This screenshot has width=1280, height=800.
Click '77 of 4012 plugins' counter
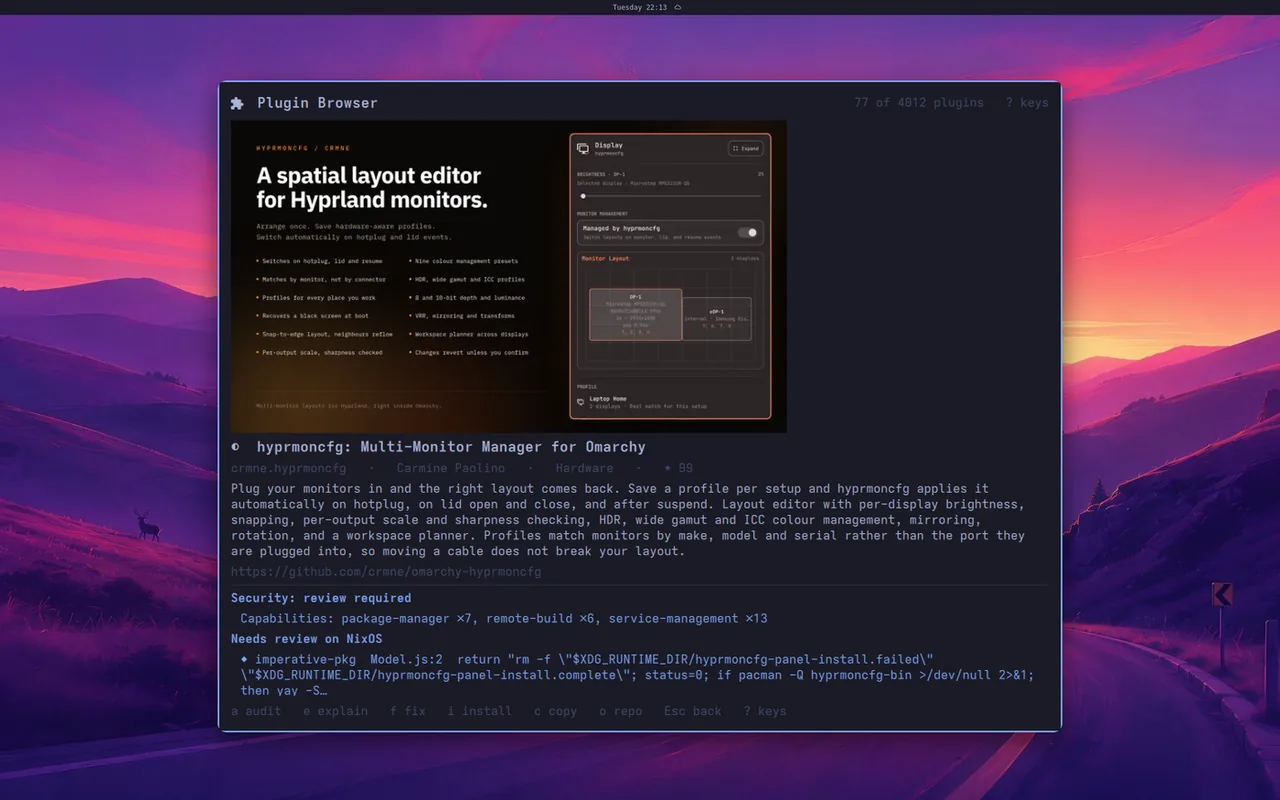pyautogui.click(x=919, y=103)
